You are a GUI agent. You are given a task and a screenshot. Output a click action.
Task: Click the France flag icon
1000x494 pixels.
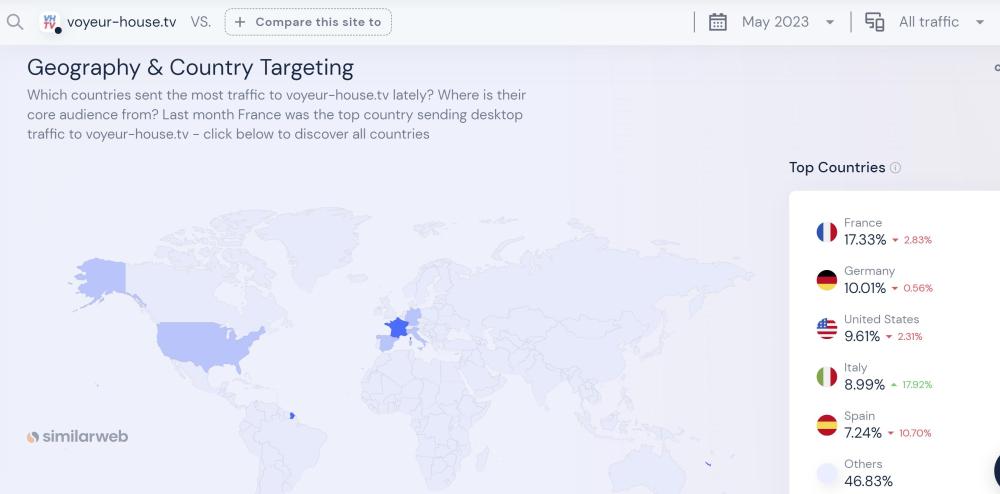[826, 232]
